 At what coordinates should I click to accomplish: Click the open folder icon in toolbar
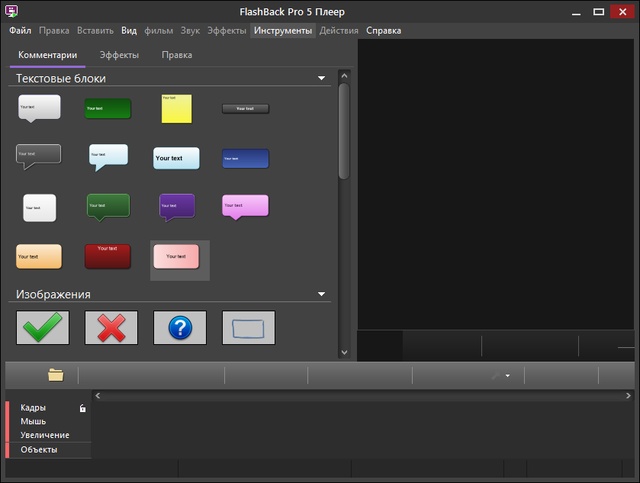56,375
